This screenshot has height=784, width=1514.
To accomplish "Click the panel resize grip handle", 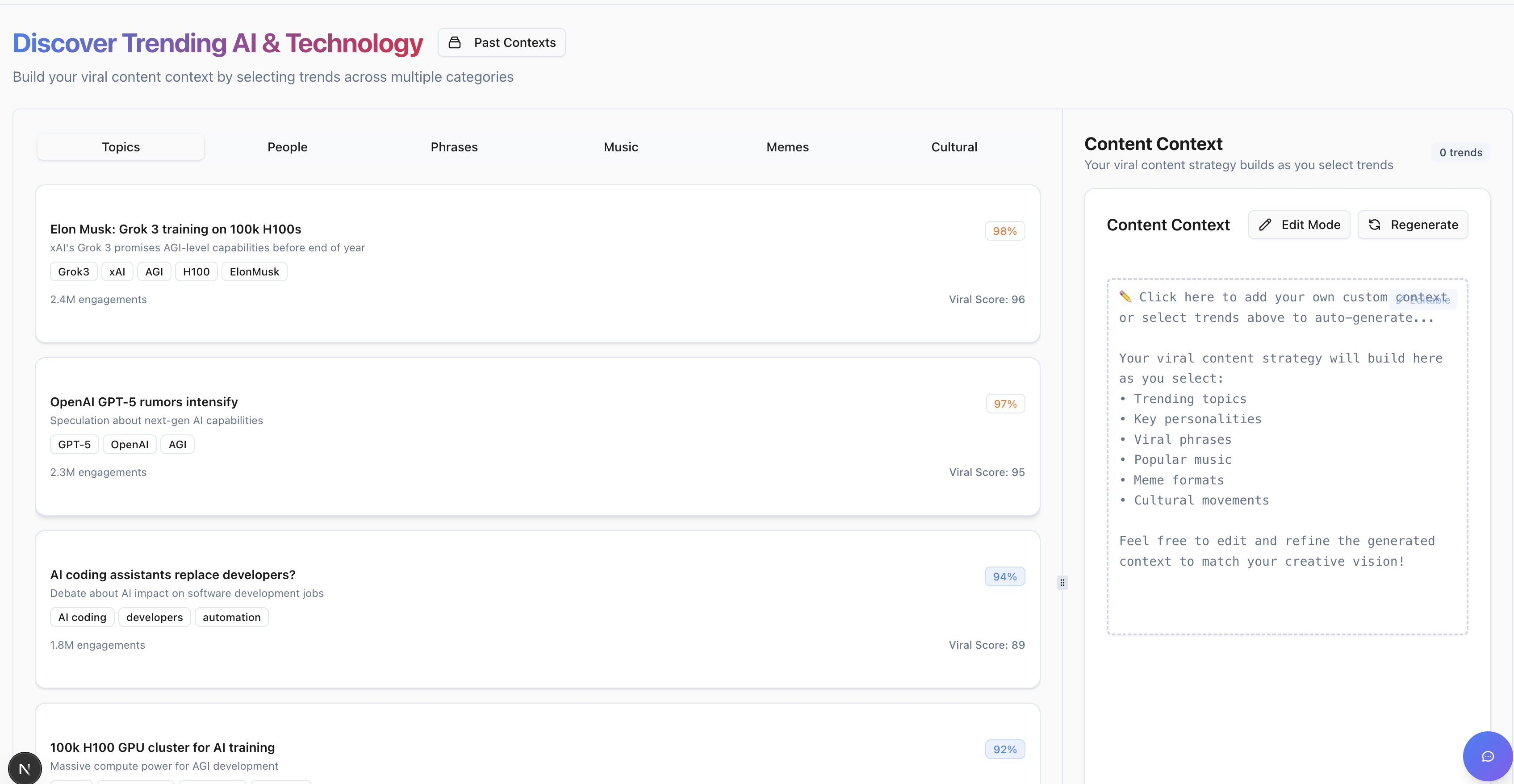I will pos(1062,582).
